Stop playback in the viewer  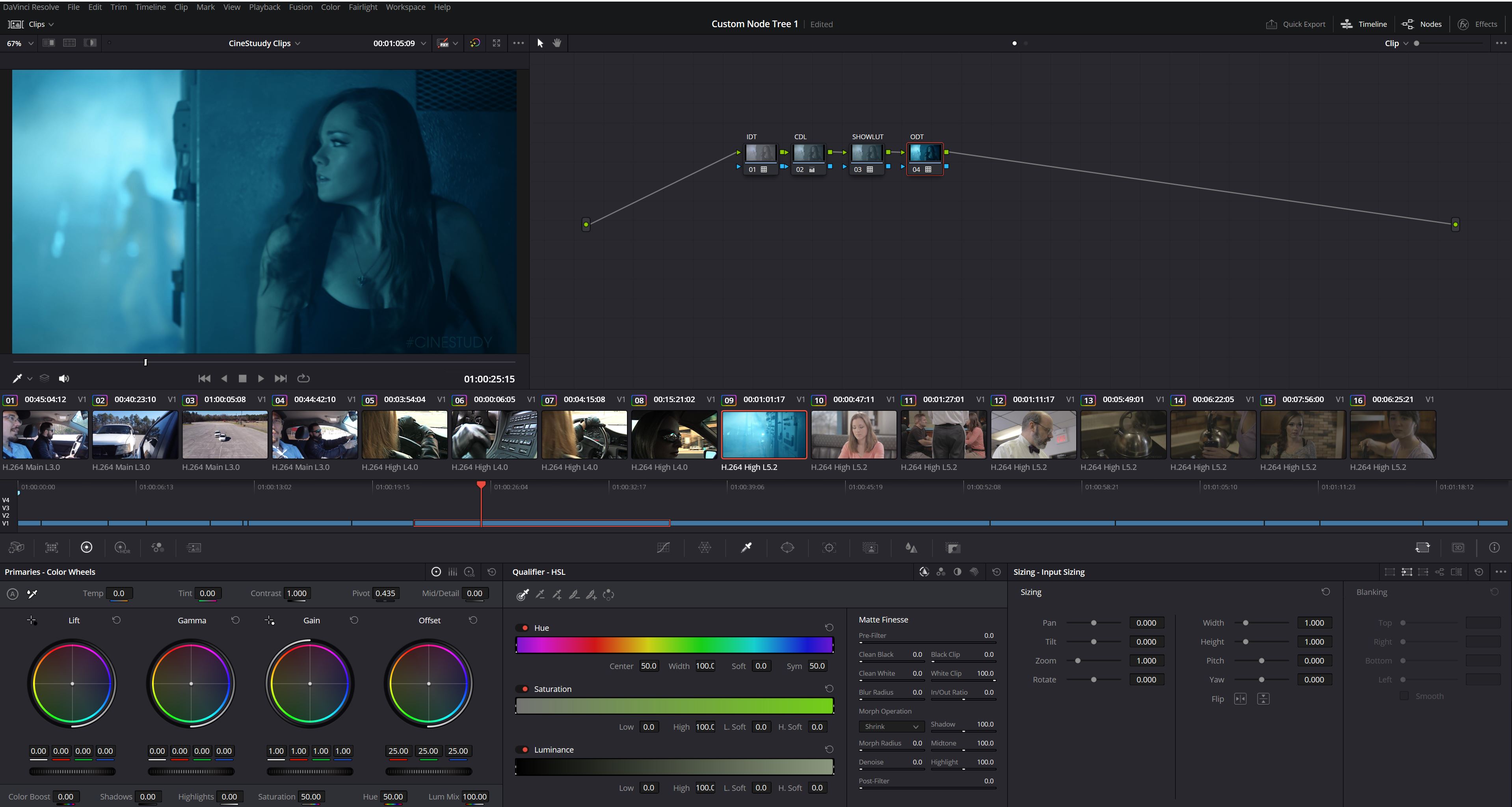(242, 378)
